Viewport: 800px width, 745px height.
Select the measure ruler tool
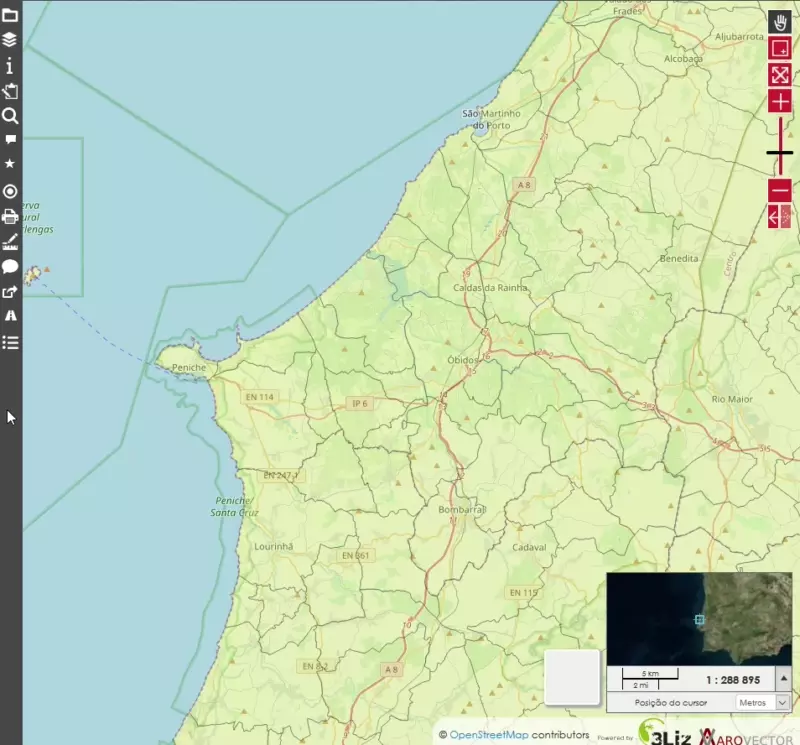[x=10, y=242]
